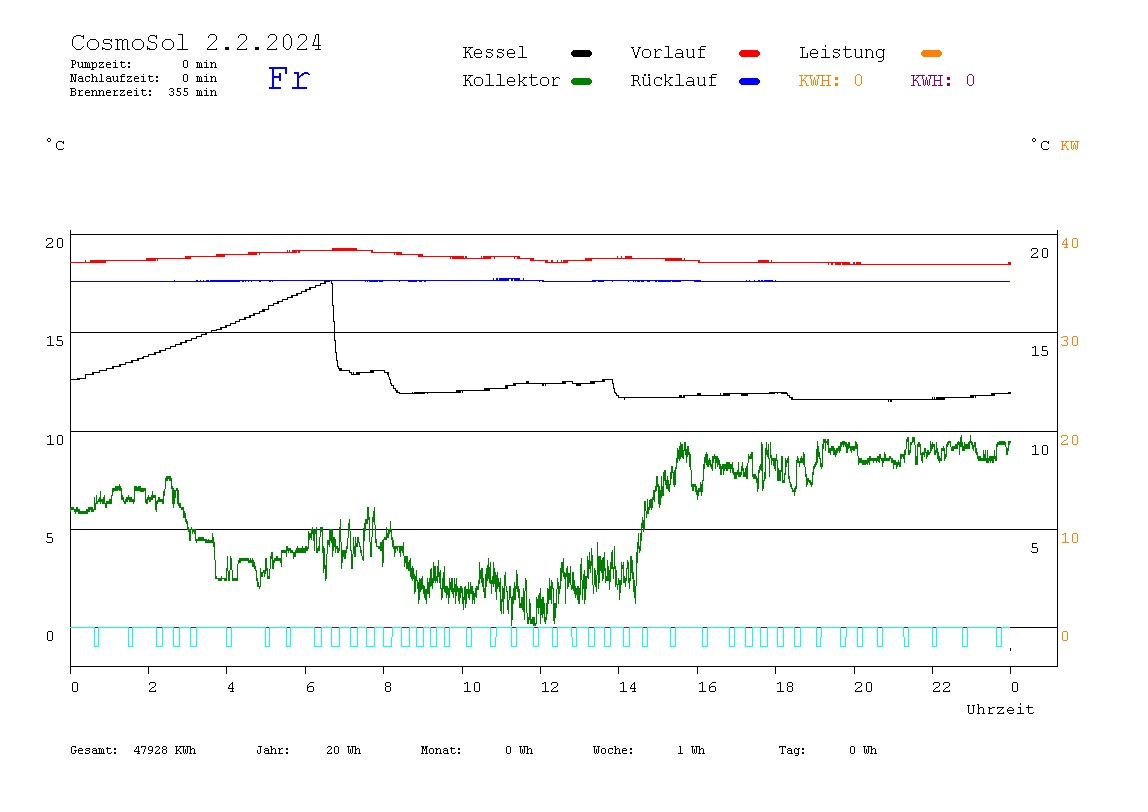1148x812 pixels.
Task: Click the 6 hour tick label
Action: tap(310, 688)
